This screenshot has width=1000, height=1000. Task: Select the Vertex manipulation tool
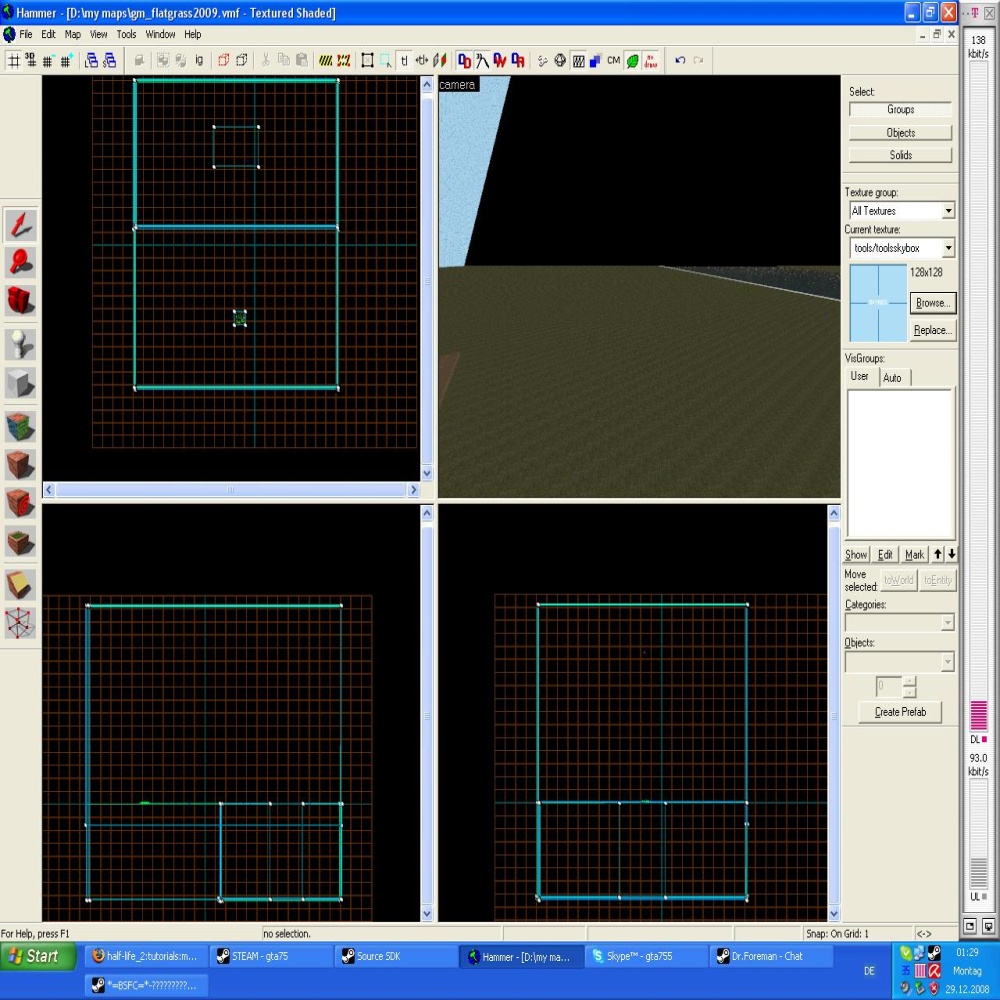tap(20, 623)
